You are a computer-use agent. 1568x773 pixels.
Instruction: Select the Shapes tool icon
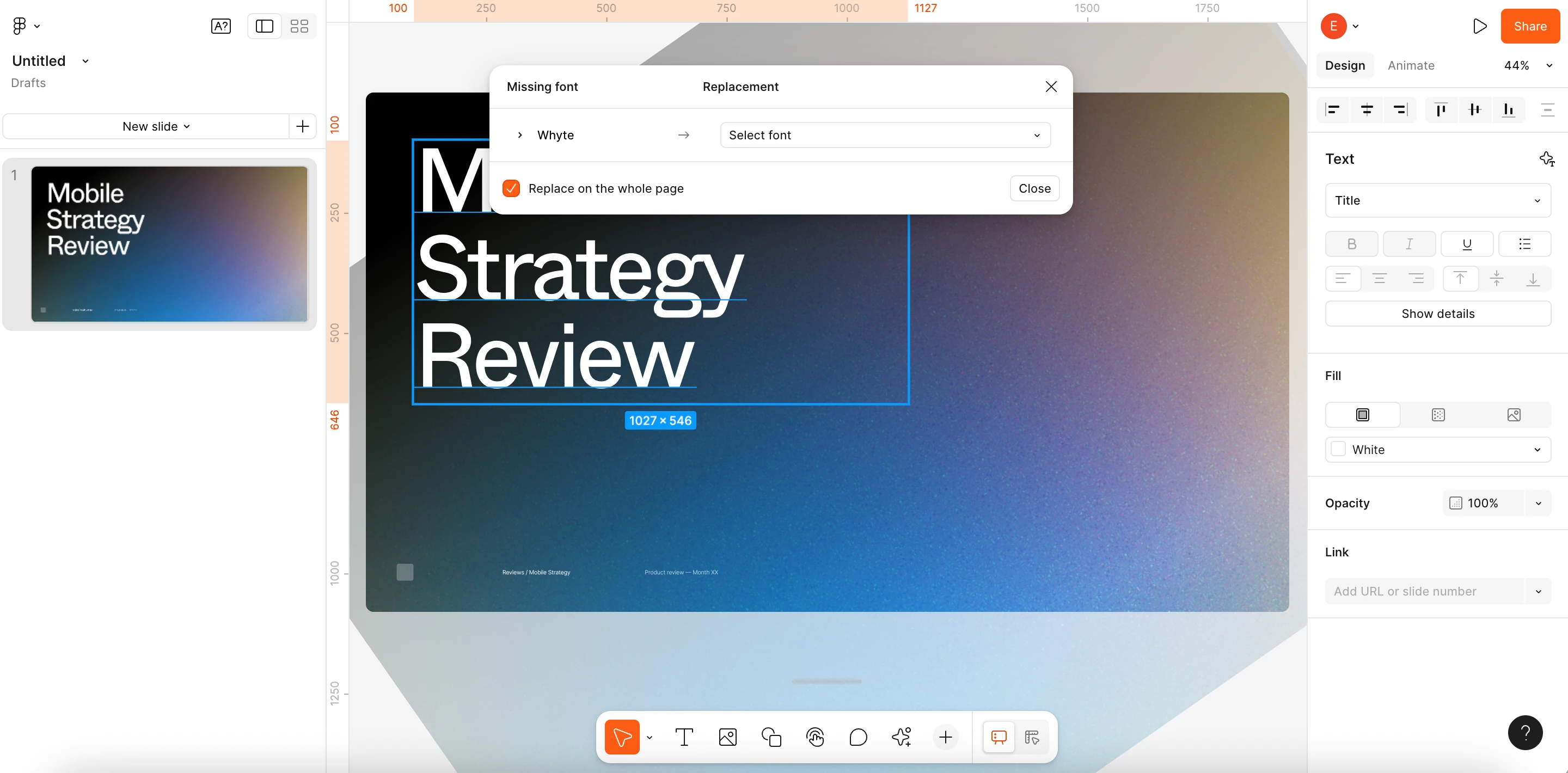(x=771, y=737)
